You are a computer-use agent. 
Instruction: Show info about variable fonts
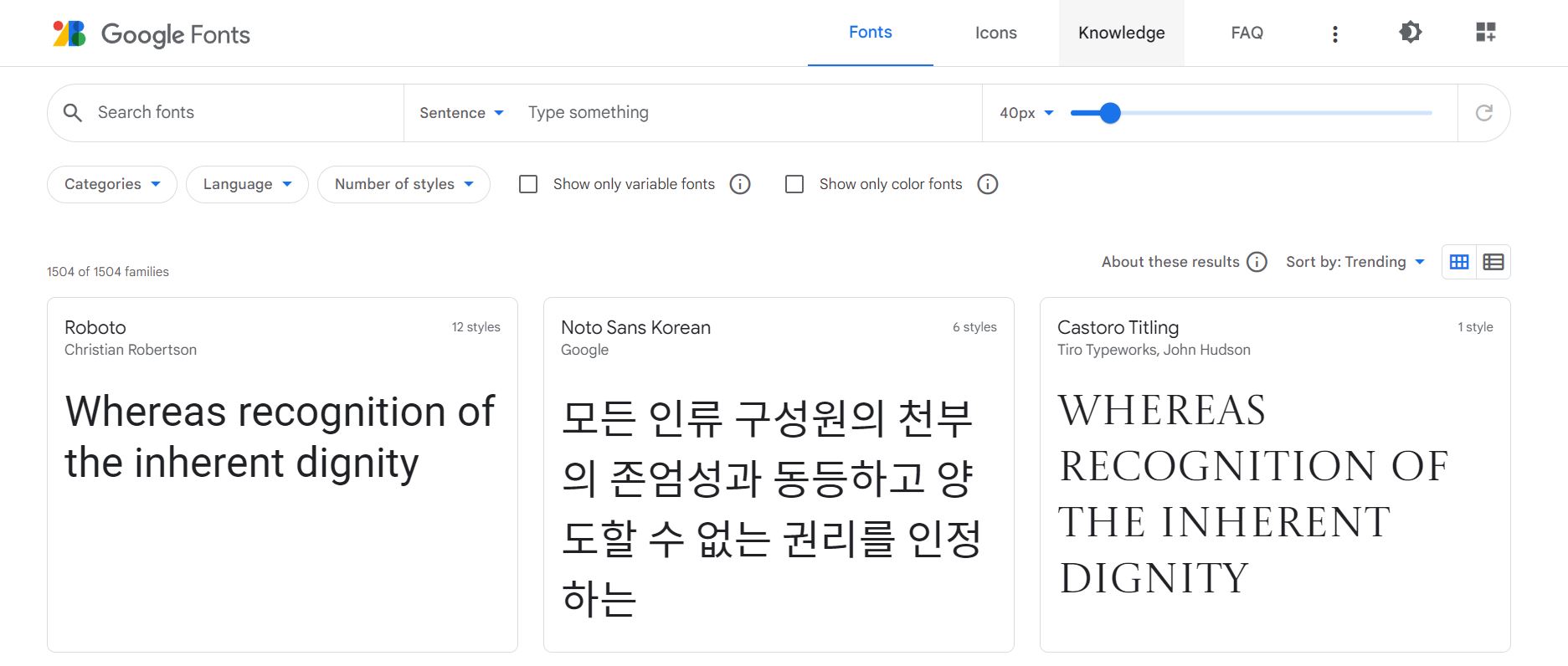tap(740, 184)
